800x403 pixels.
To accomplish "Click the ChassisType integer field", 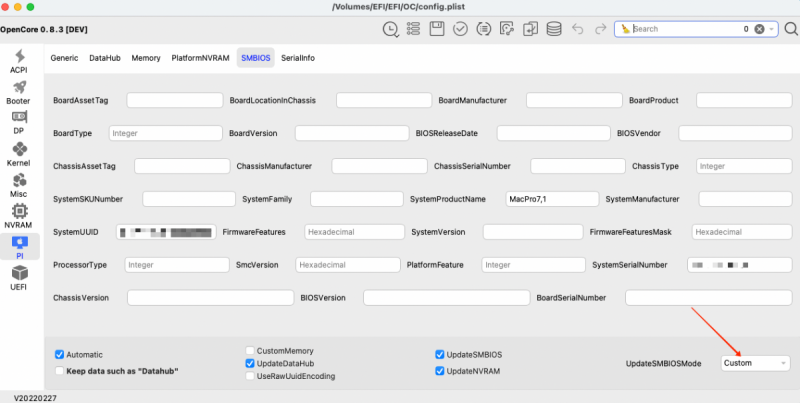I will point(744,166).
